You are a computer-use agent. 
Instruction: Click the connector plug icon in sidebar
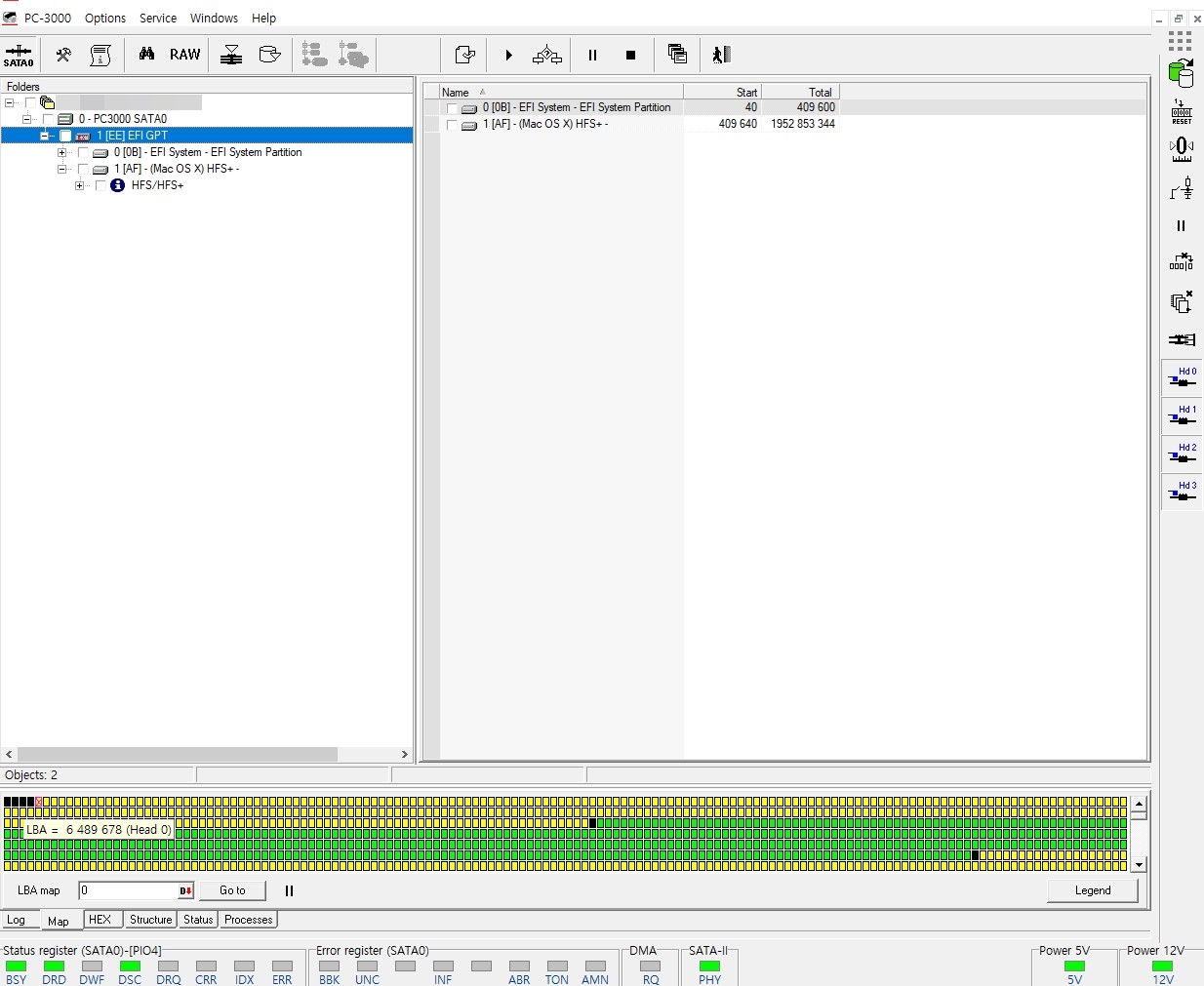pos(1182,339)
